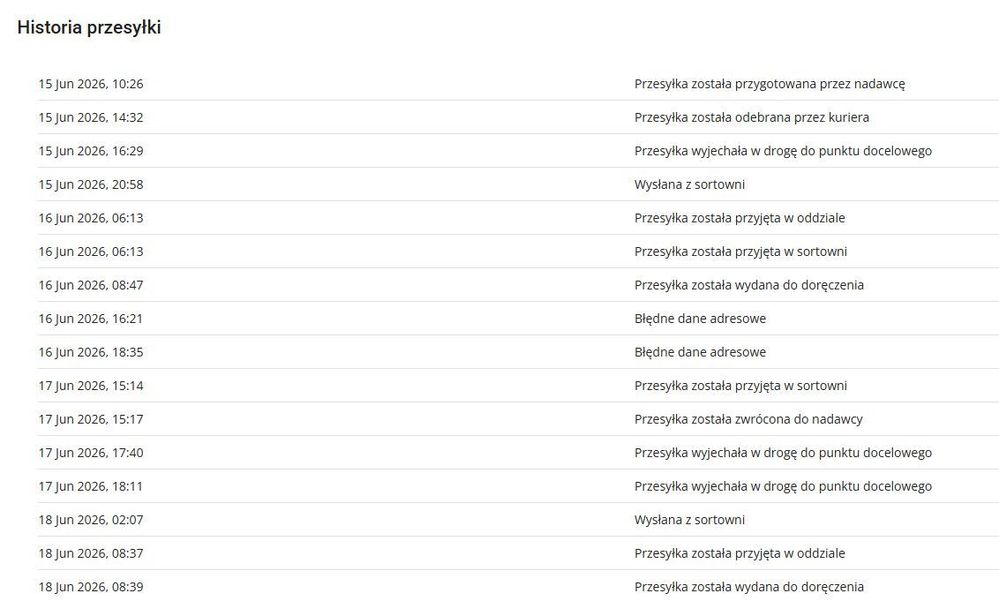Select the 15 Jun 2026, 10:26 timestamp

(x=90, y=83)
